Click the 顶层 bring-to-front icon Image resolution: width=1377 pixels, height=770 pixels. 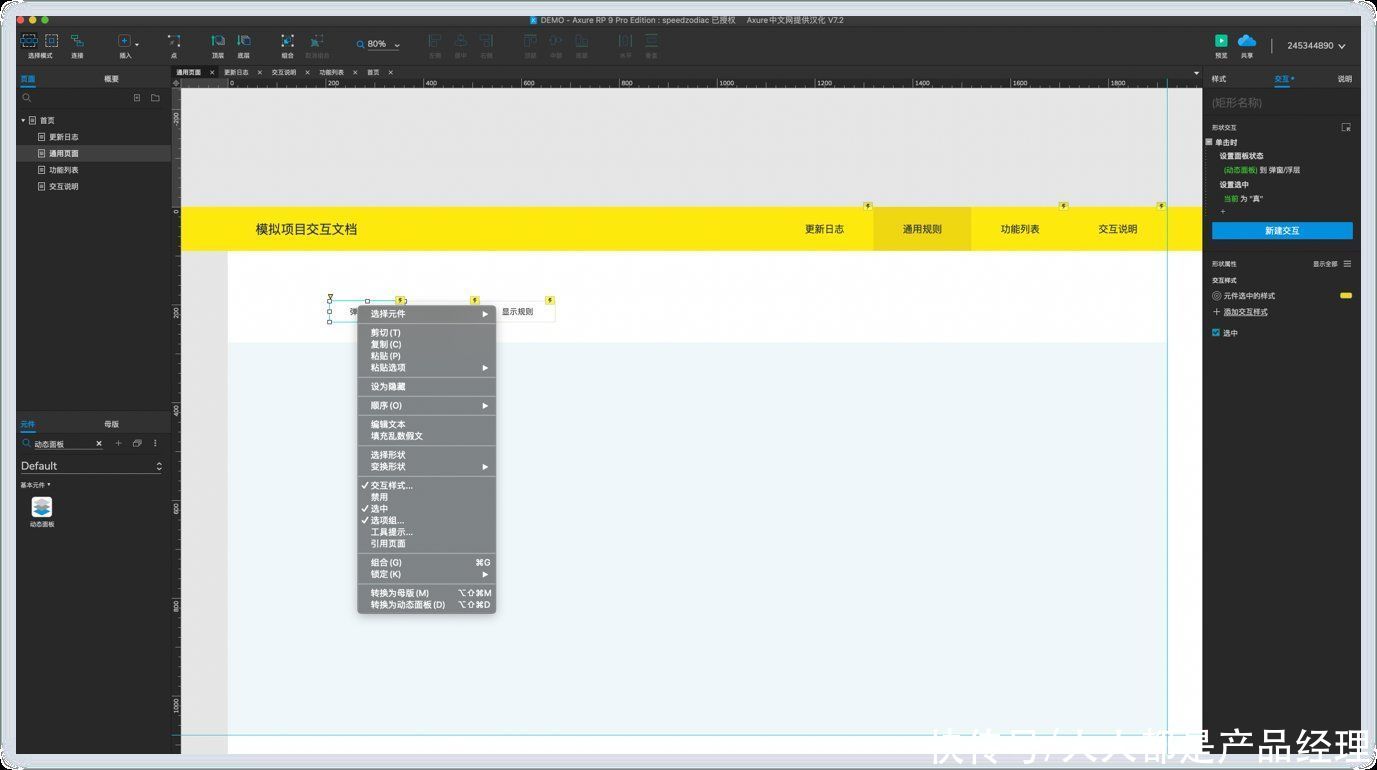(x=218, y=41)
